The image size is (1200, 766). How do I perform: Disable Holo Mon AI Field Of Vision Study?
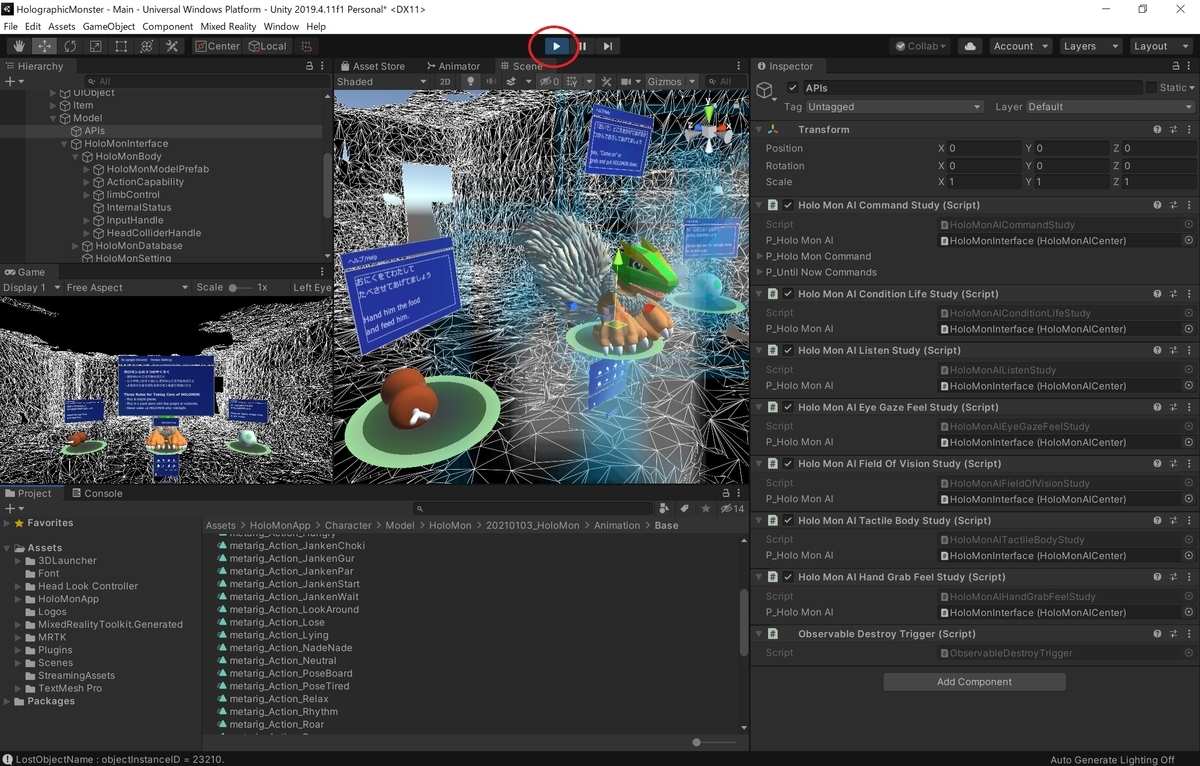point(788,464)
